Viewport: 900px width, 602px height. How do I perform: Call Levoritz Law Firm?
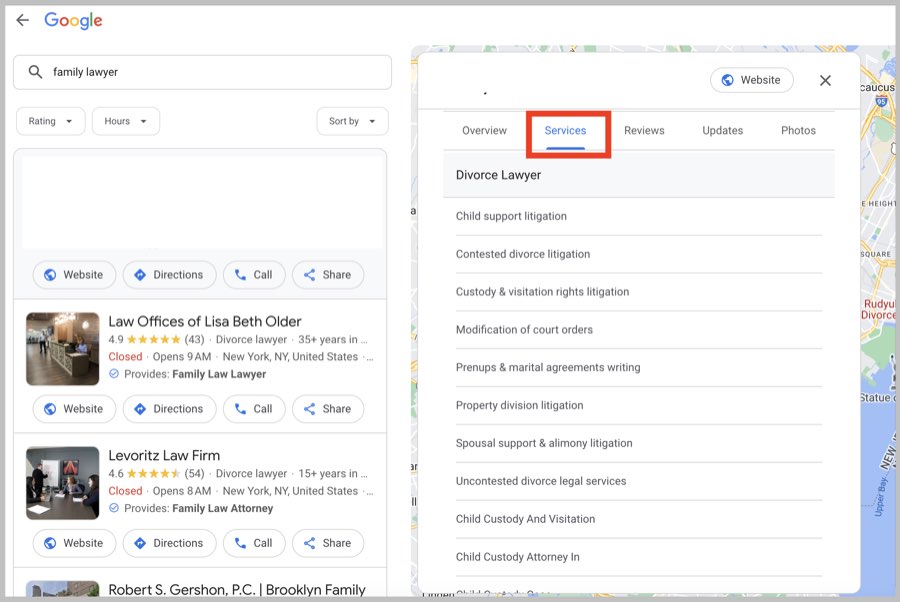click(x=254, y=543)
